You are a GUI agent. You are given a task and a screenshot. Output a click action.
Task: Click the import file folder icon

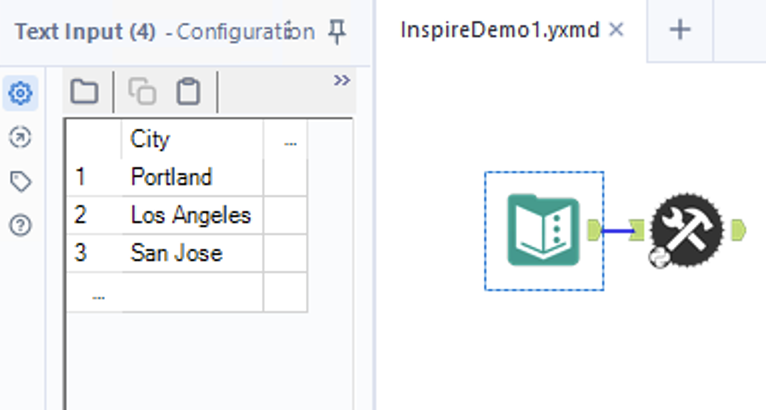(x=85, y=93)
